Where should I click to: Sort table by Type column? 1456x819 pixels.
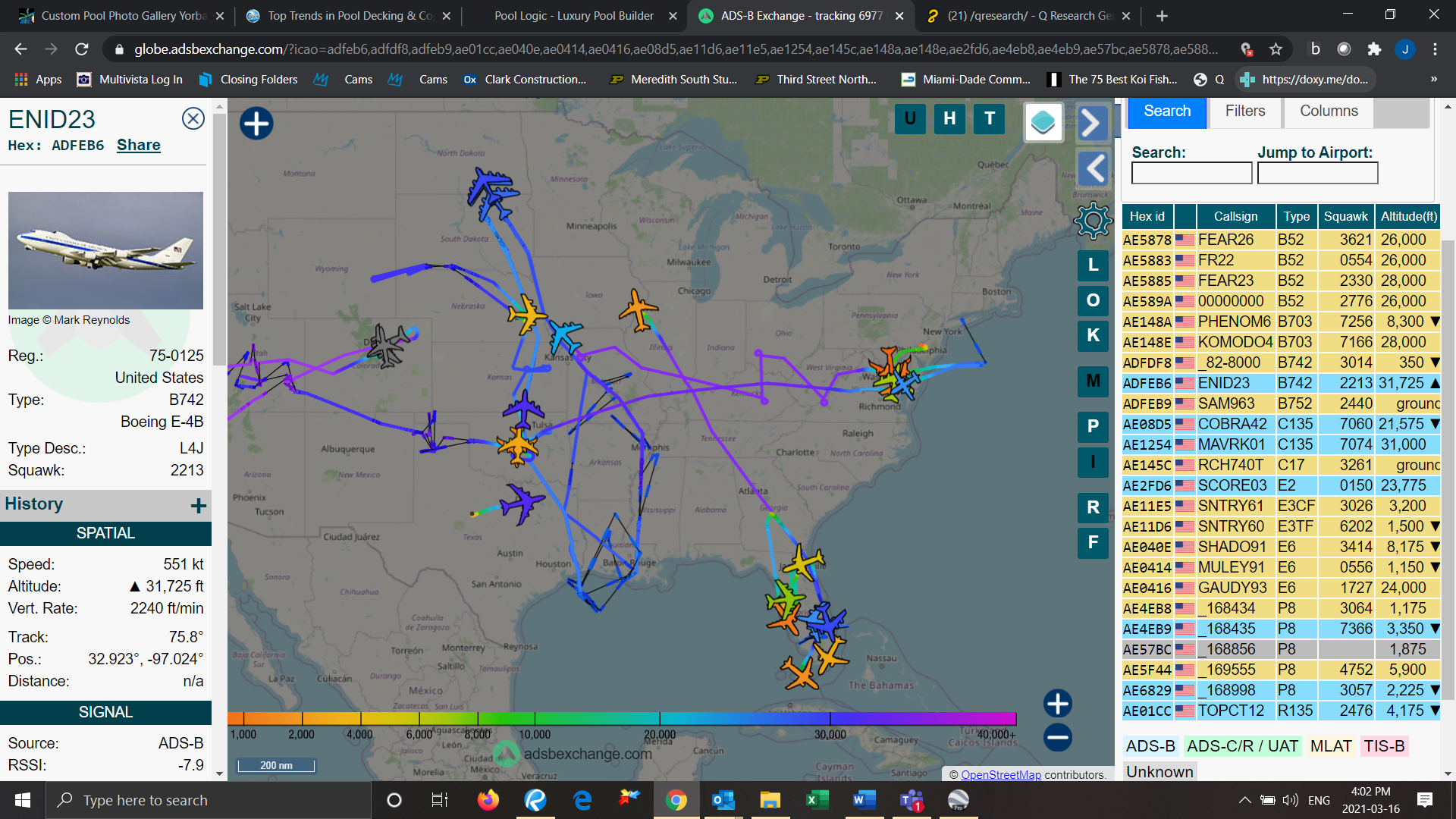click(1296, 216)
